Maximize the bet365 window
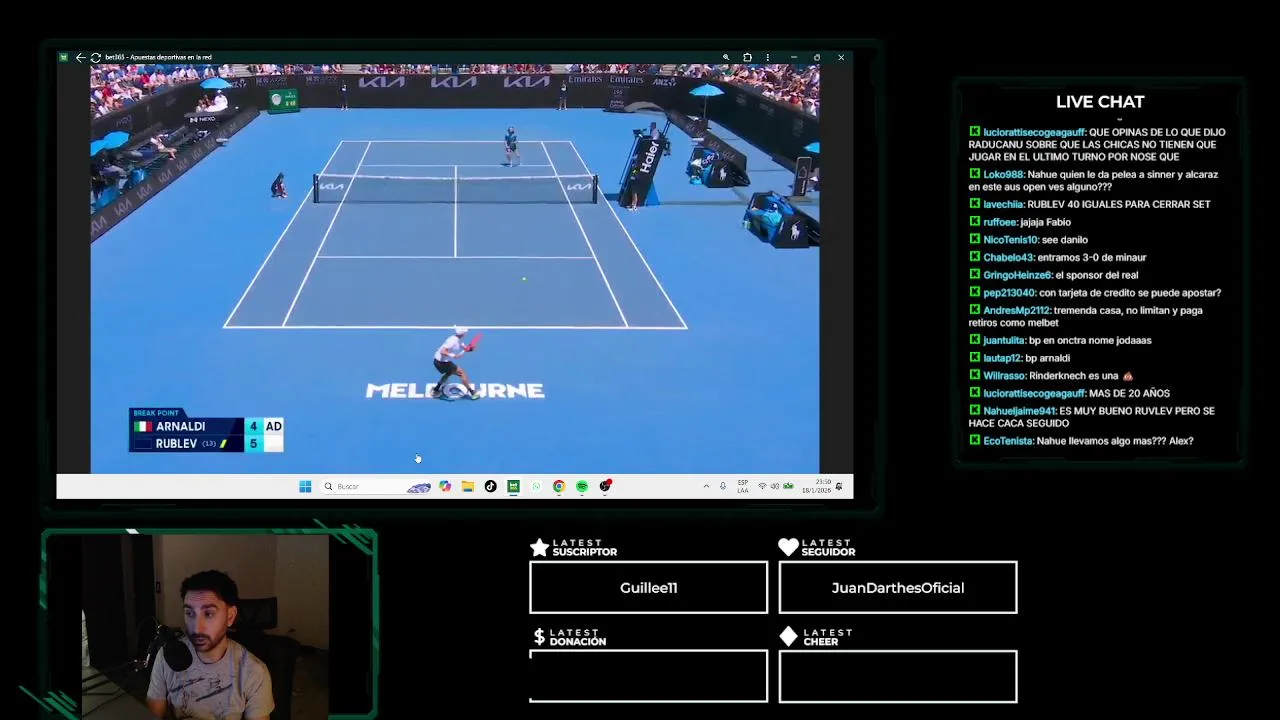1280x720 pixels. pos(817,57)
